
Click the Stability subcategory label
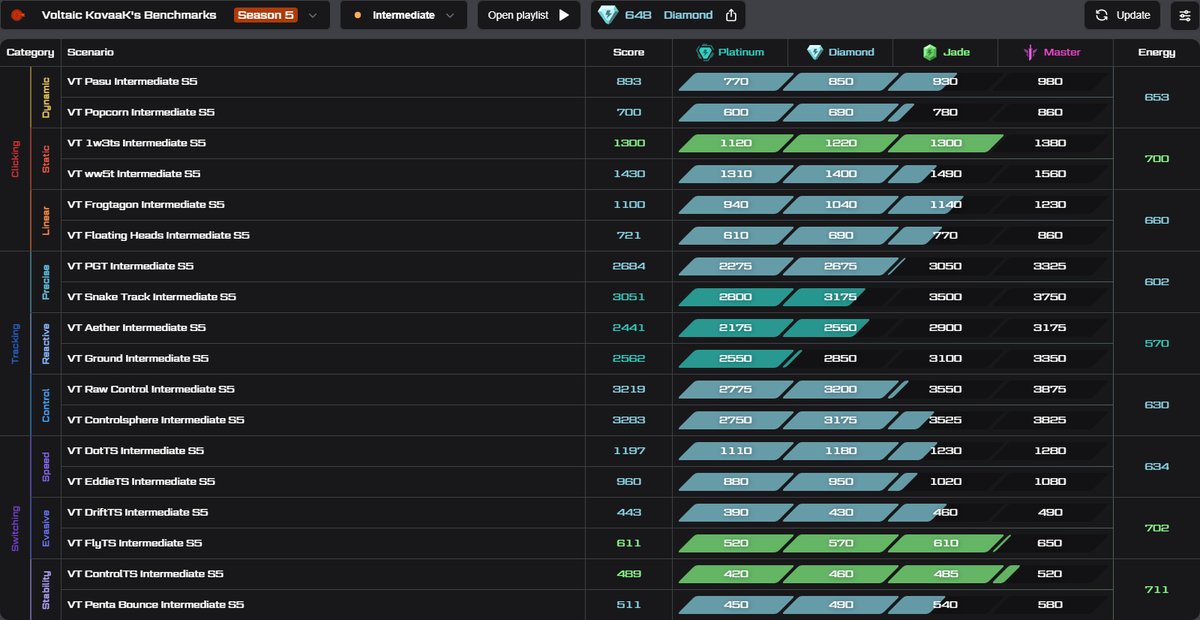coord(46,589)
